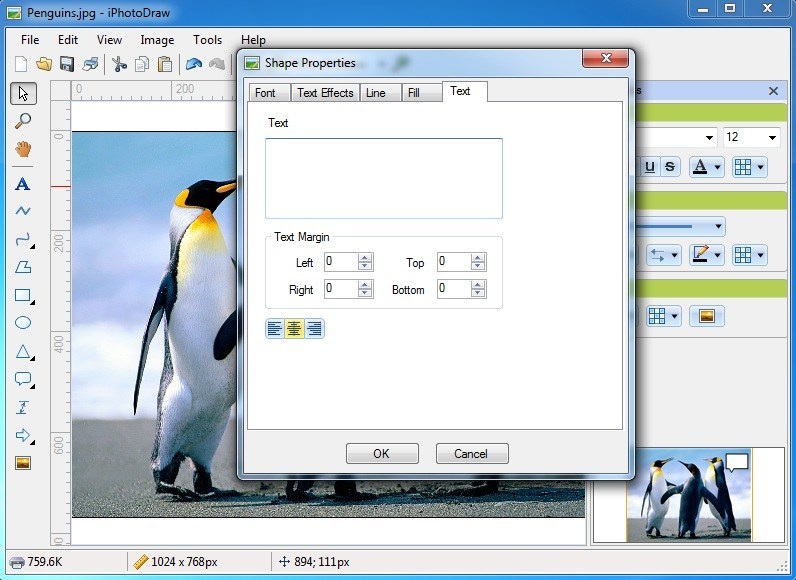Select the Callout speech bubble tool
The height and width of the screenshot is (580, 796).
click(x=23, y=380)
